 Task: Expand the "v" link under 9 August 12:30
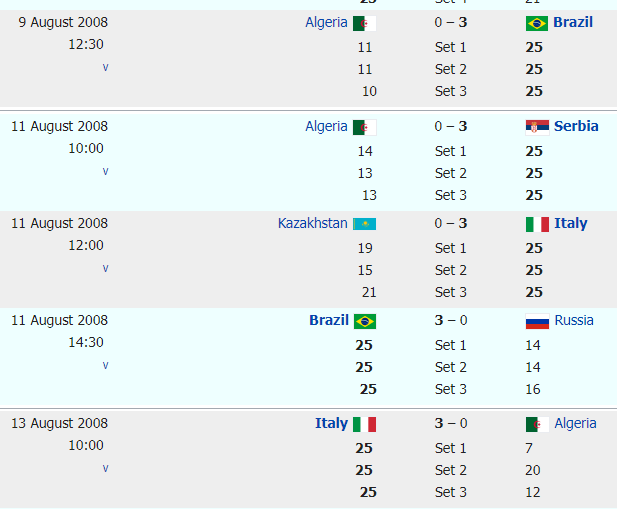click(x=105, y=67)
